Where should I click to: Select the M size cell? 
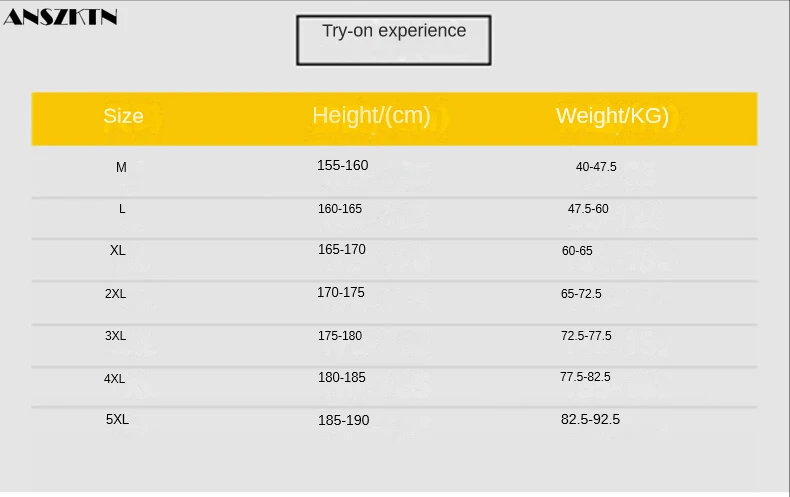(121, 167)
